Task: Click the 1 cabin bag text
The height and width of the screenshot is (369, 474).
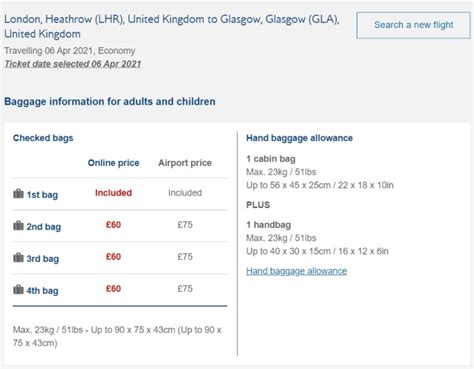Action: pyautogui.click(x=271, y=159)
